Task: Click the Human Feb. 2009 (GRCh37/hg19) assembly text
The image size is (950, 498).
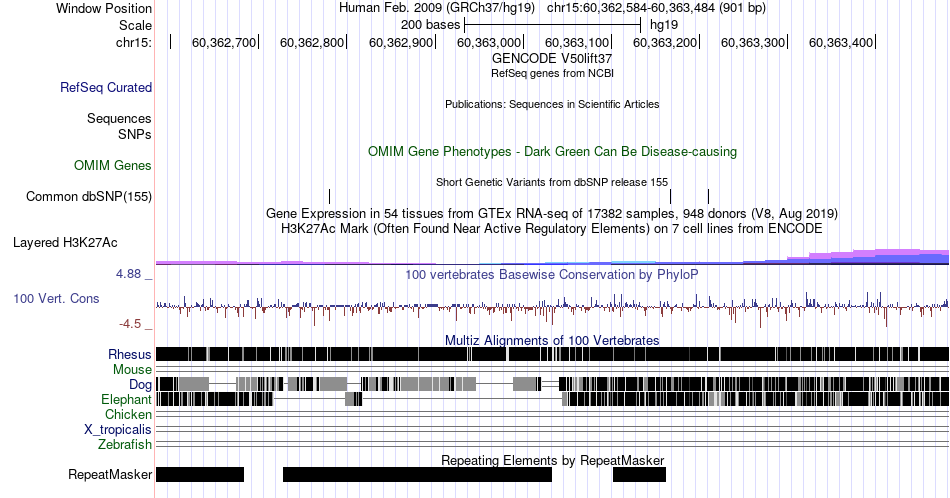Action: pos(437,8)
